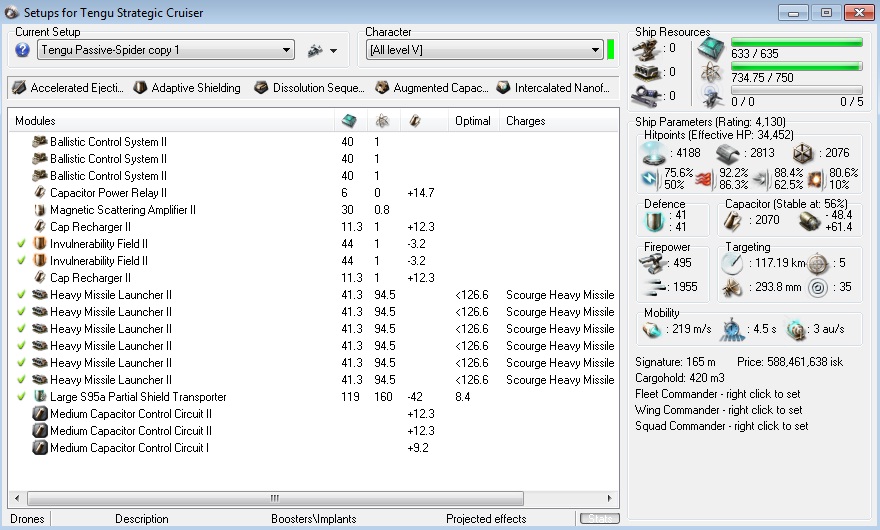880x530 pixels.
Task: Click the Stats button
Action: click(x=599, y=519)
